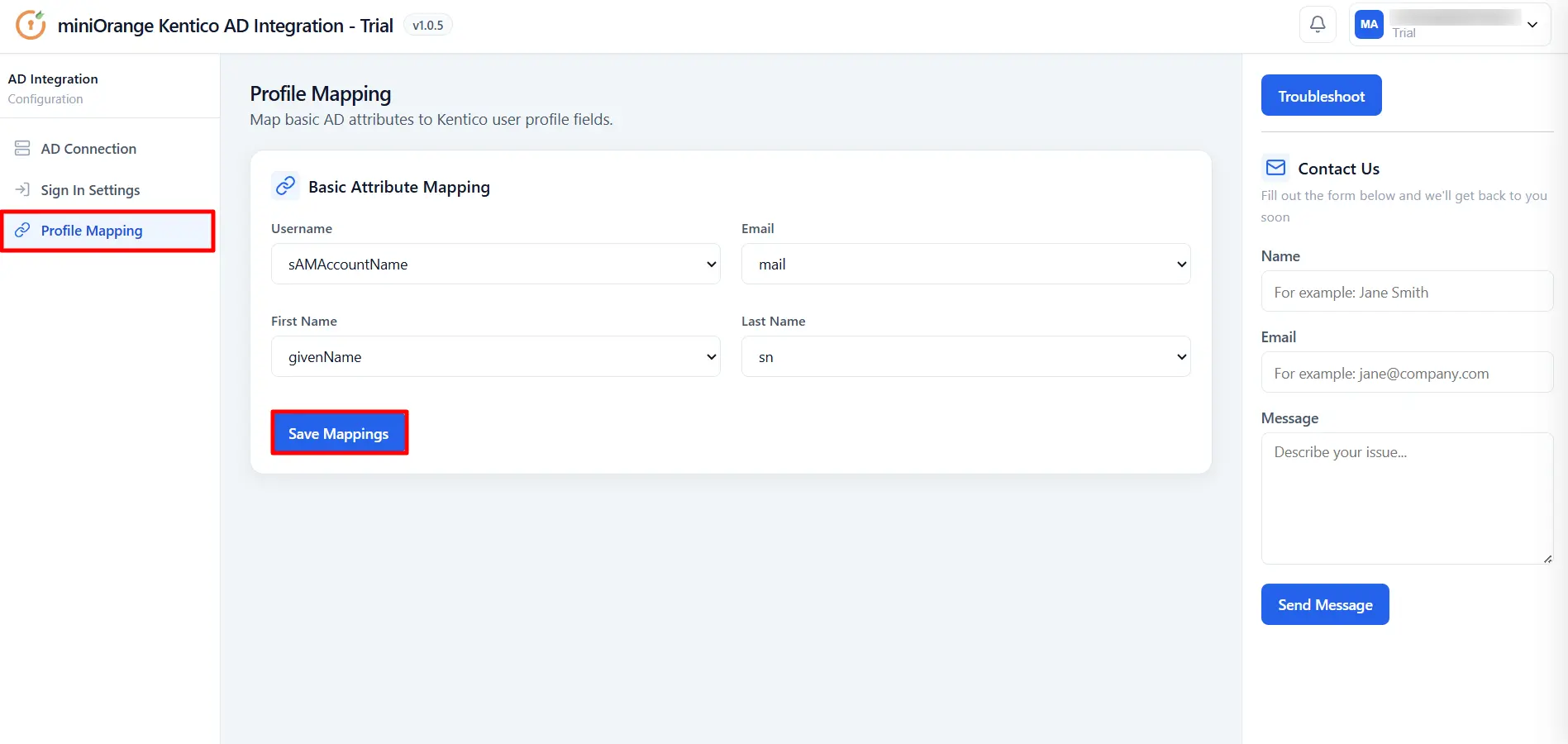Click the miniOrange Kentico AD Integration title
This screenshot has height=744, width=1568.
(225, 26)
